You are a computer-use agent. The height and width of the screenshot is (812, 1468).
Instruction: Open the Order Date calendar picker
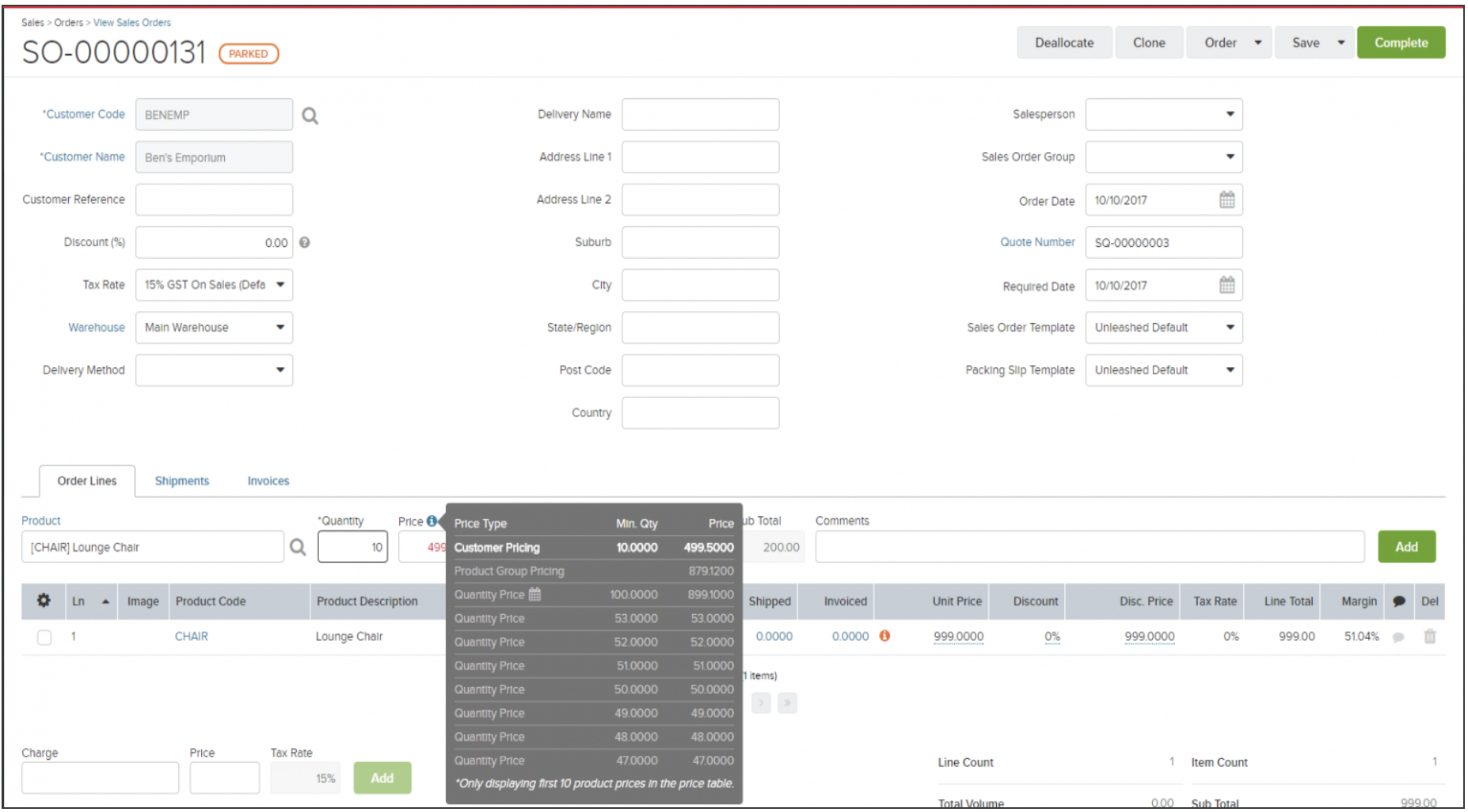click(1227, 199)
